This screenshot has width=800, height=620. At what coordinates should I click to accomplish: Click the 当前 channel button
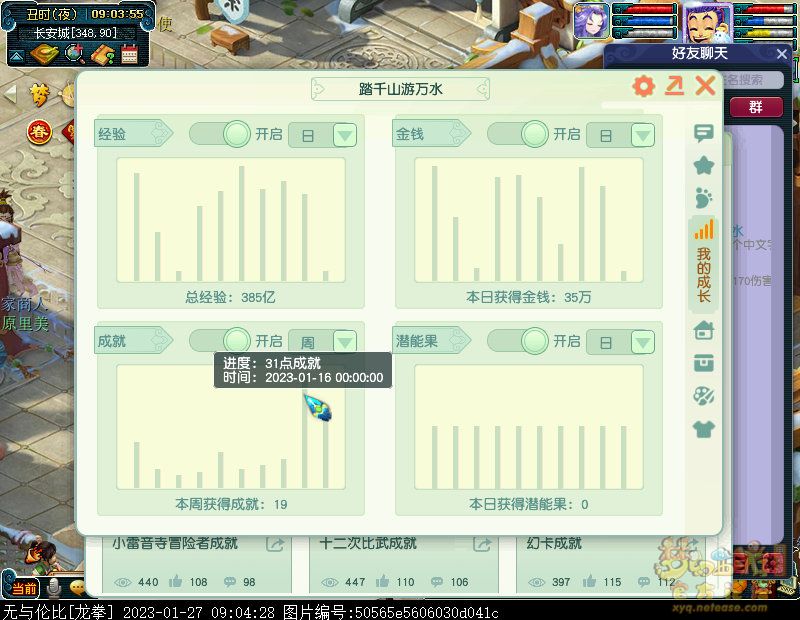coord(24,588)
